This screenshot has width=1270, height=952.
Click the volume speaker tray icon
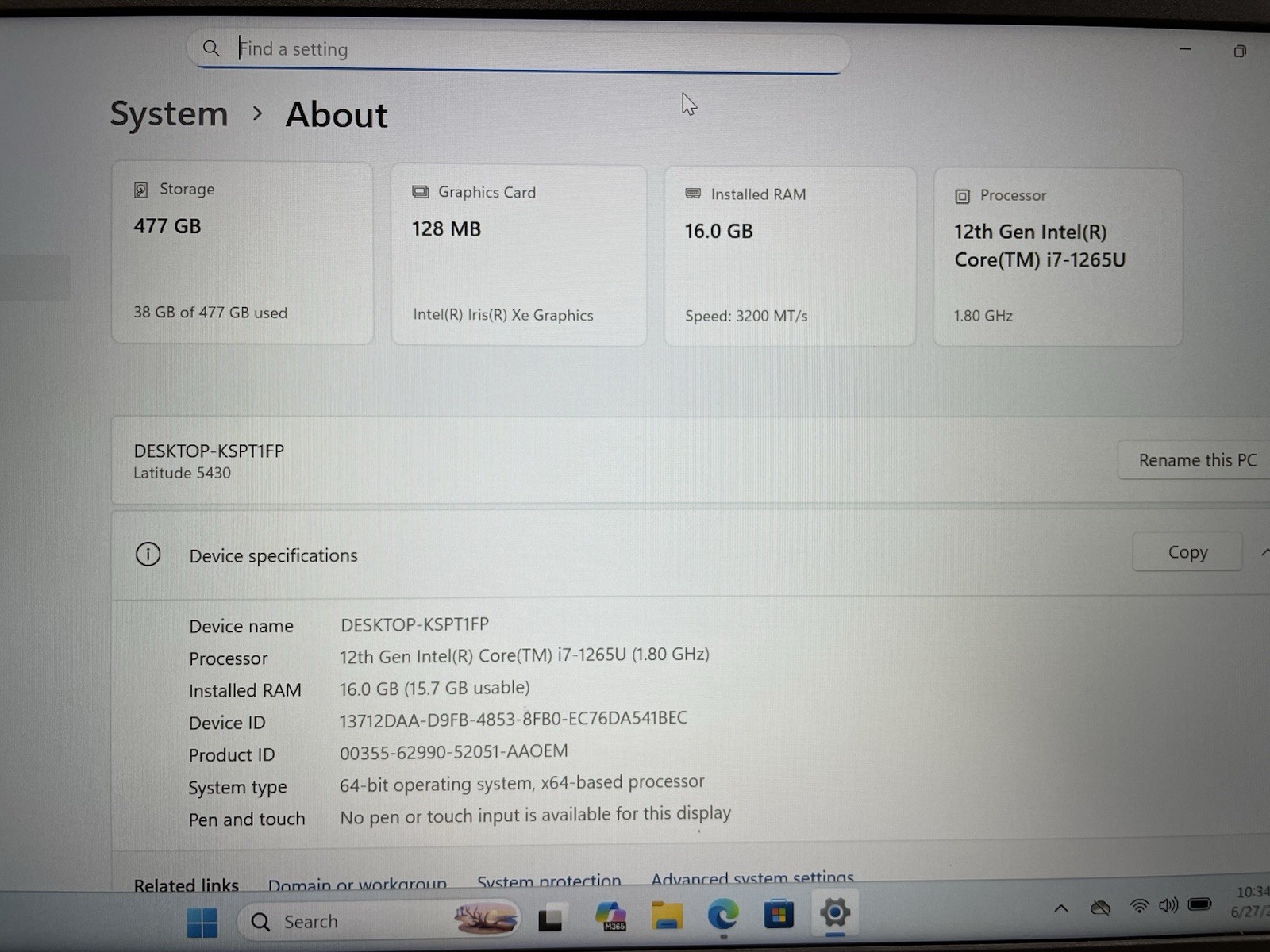pos(1168,905)
